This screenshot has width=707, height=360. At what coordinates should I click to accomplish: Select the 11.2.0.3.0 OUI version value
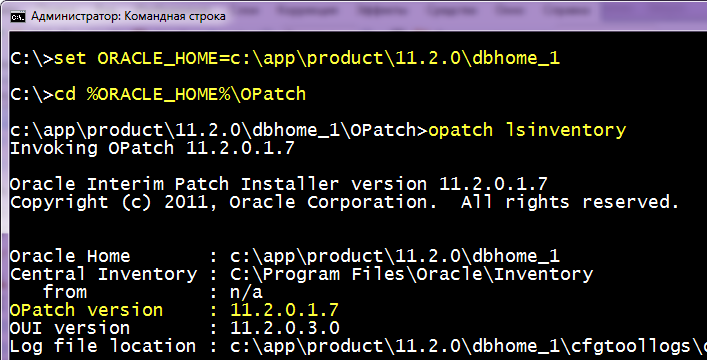point(285,328)
